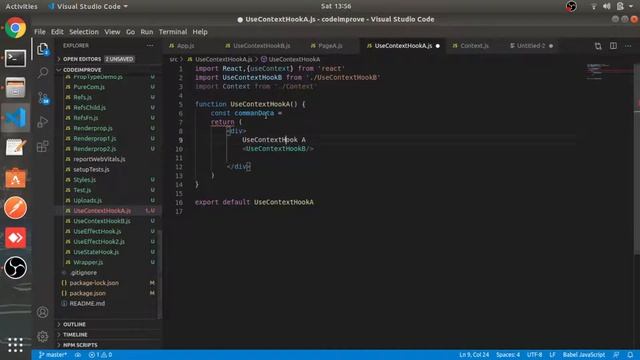640x360 pixels.
Task: Open the Manage gear icon
Action: 42,336
